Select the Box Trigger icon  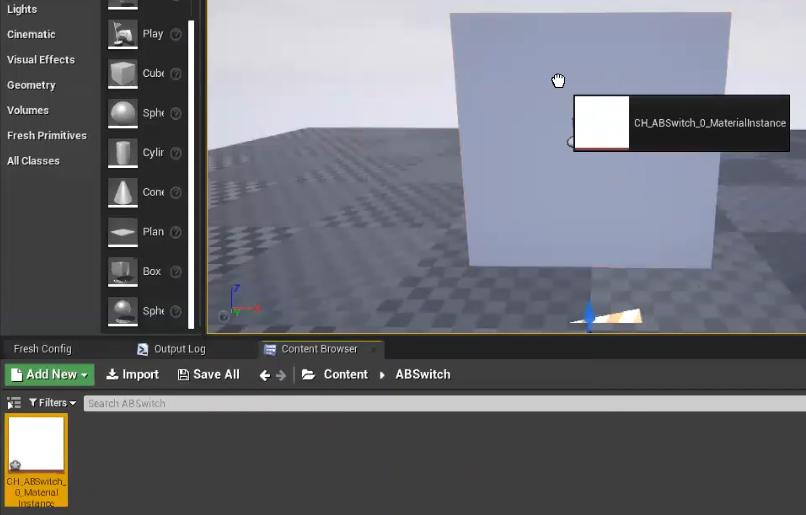click(123, 271)
